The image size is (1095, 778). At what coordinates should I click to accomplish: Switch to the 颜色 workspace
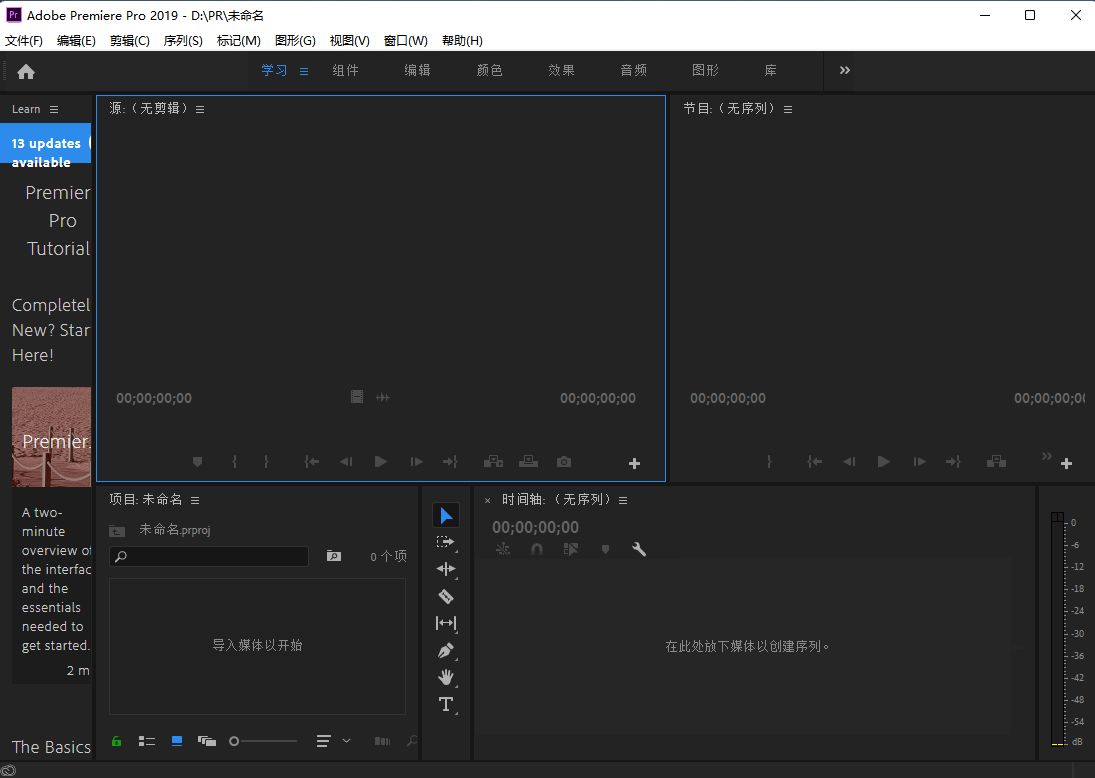[x=490, y=71]
